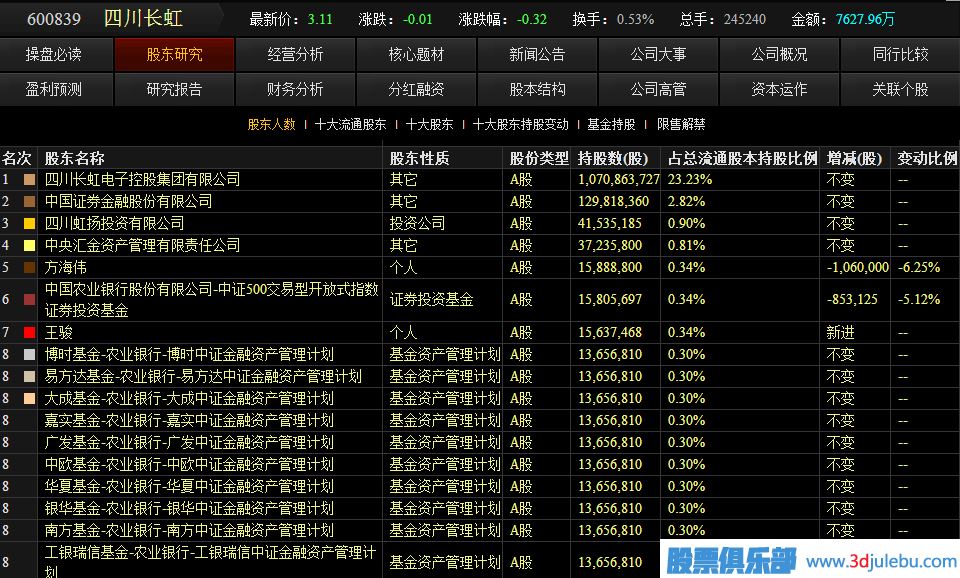Click red swatch beside 王骏
This screenshot has width=960, height=578.
pos(29,332)
